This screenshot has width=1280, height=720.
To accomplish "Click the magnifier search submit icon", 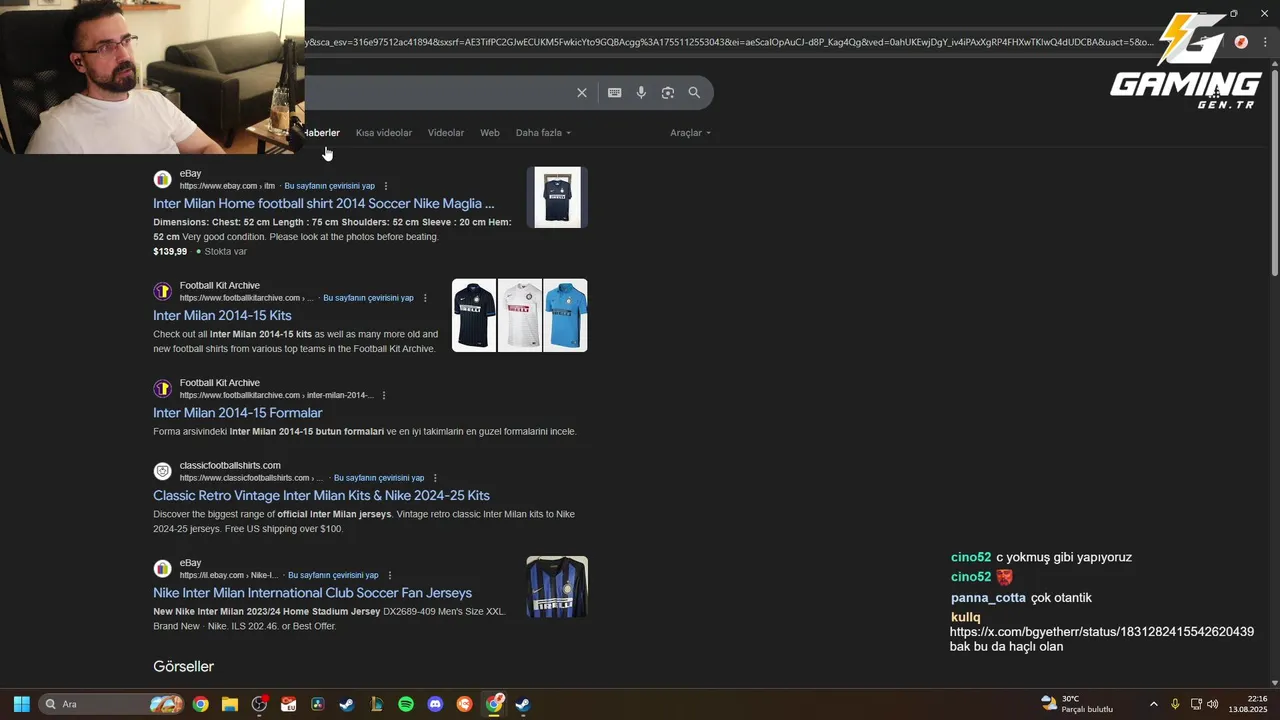I will coord(694,93).
